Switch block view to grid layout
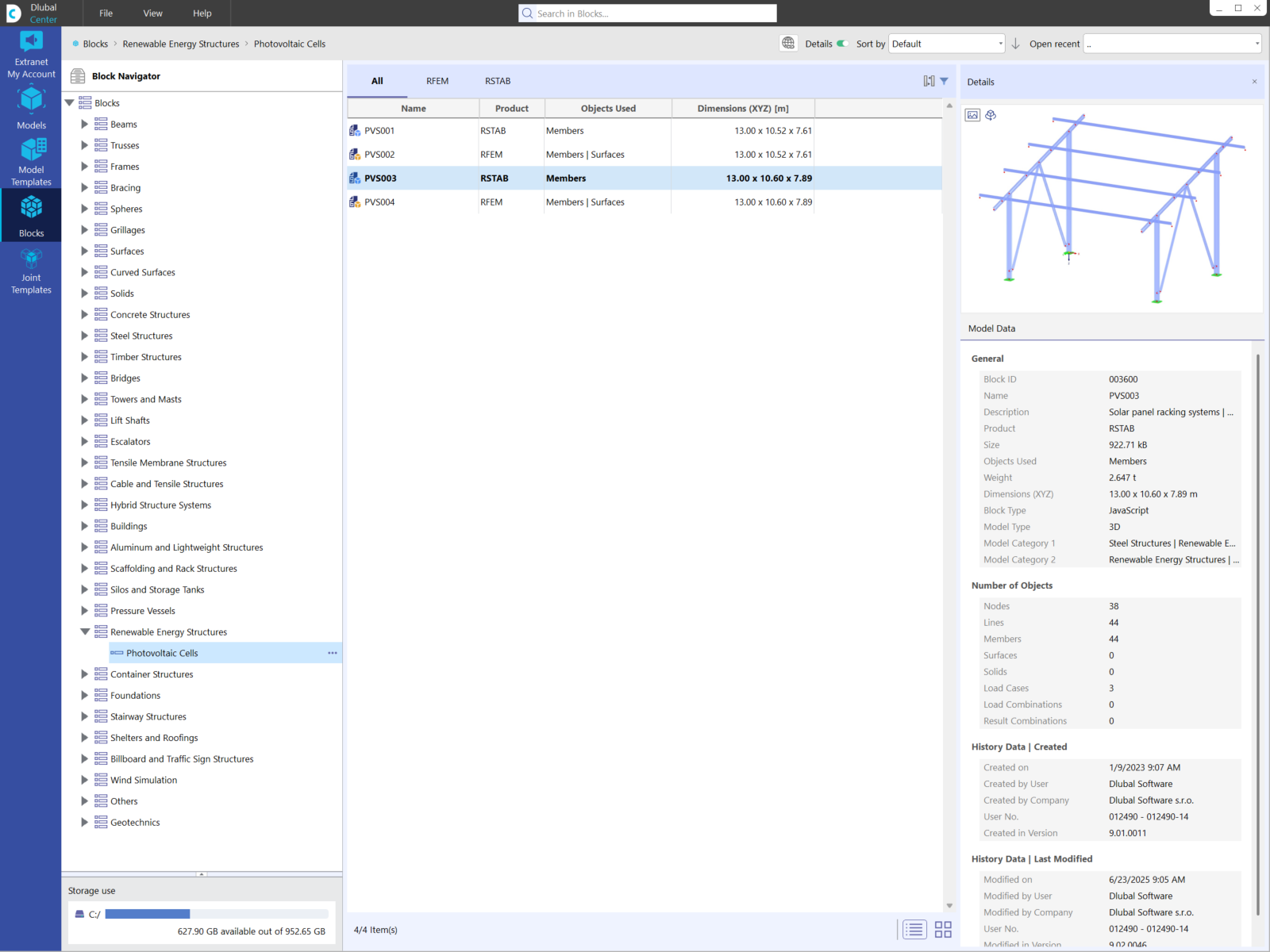 [943, 928]
